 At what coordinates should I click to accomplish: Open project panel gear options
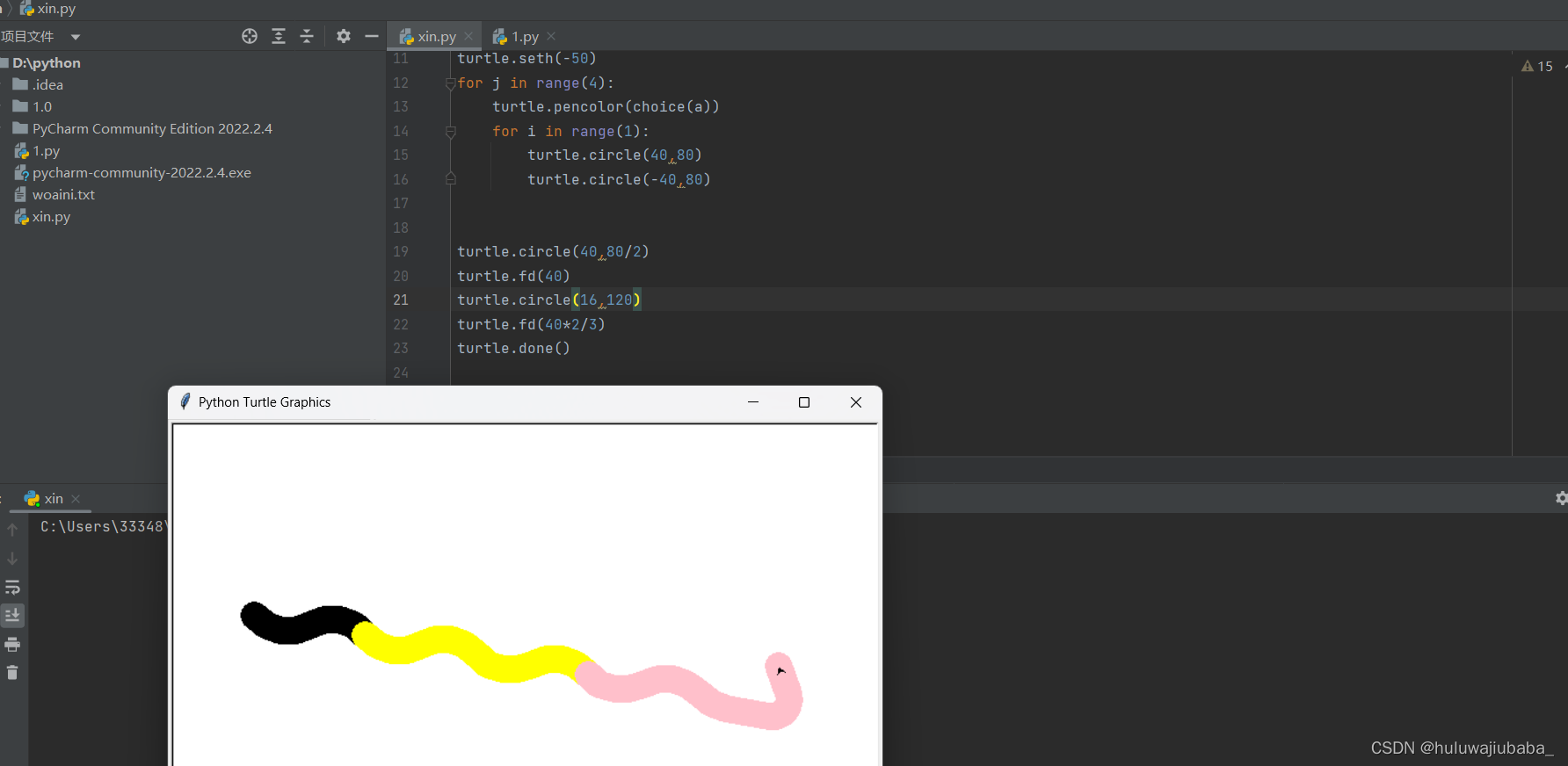[344, 36]
